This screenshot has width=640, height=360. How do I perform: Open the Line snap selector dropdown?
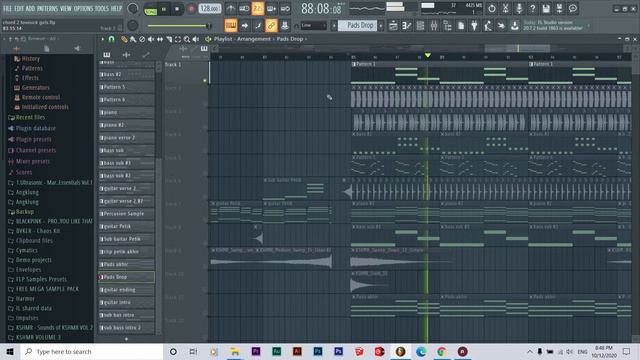(x=313, y=26)
